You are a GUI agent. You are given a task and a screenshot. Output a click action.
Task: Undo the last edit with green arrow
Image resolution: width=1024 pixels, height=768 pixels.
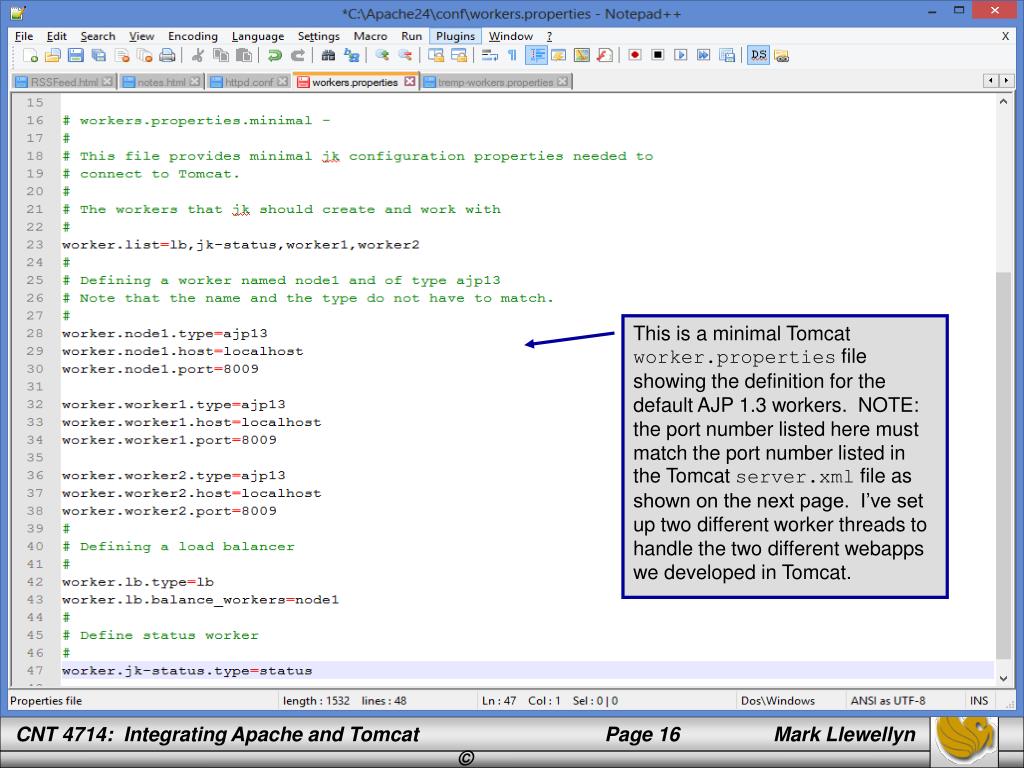click(274, 56)
